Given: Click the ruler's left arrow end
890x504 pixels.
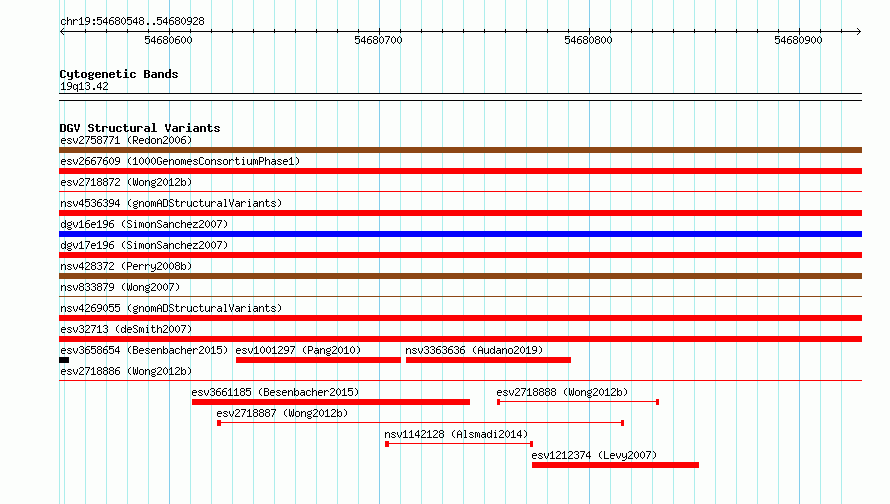Looking at the screenshot, I should (x=62, y=31).
